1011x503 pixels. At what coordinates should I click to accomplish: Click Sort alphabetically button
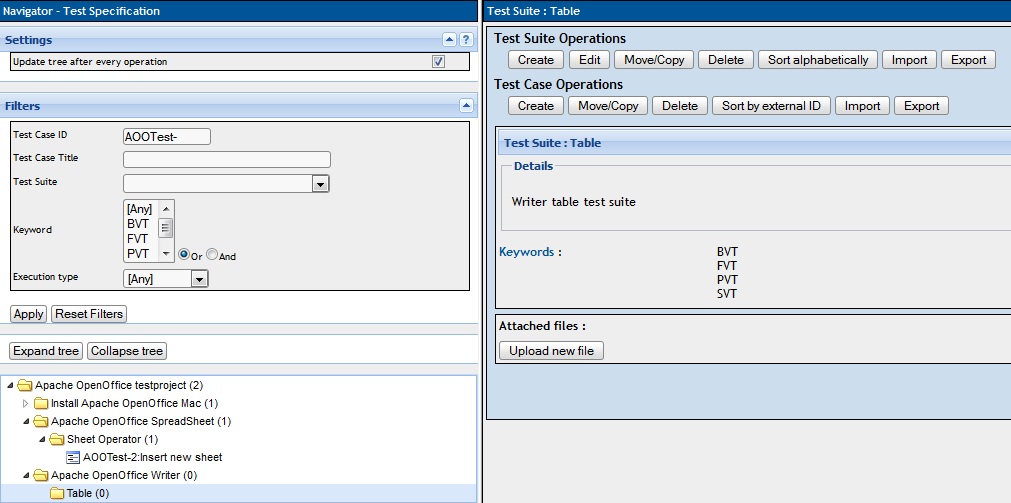pos(818,60)
